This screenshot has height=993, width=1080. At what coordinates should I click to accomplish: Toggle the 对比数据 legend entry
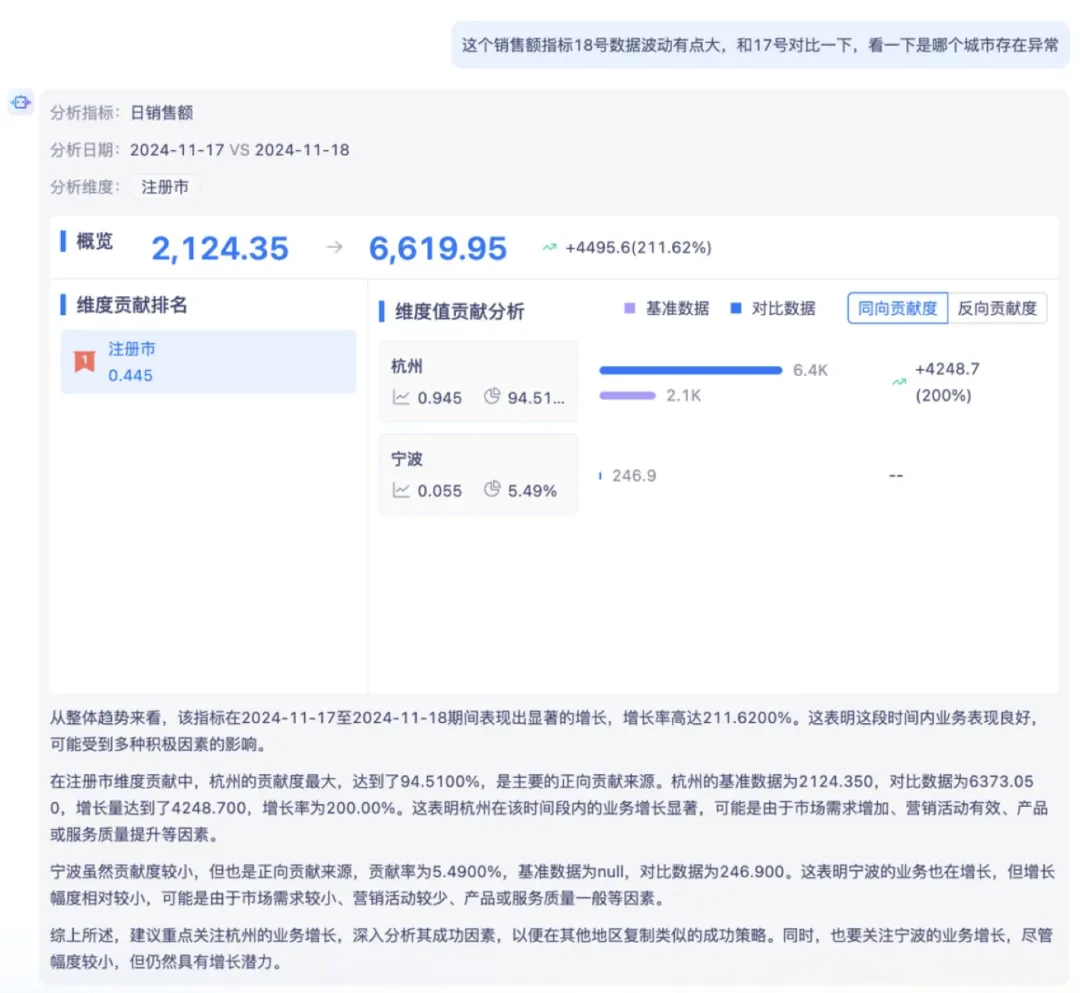click(772, 308)
